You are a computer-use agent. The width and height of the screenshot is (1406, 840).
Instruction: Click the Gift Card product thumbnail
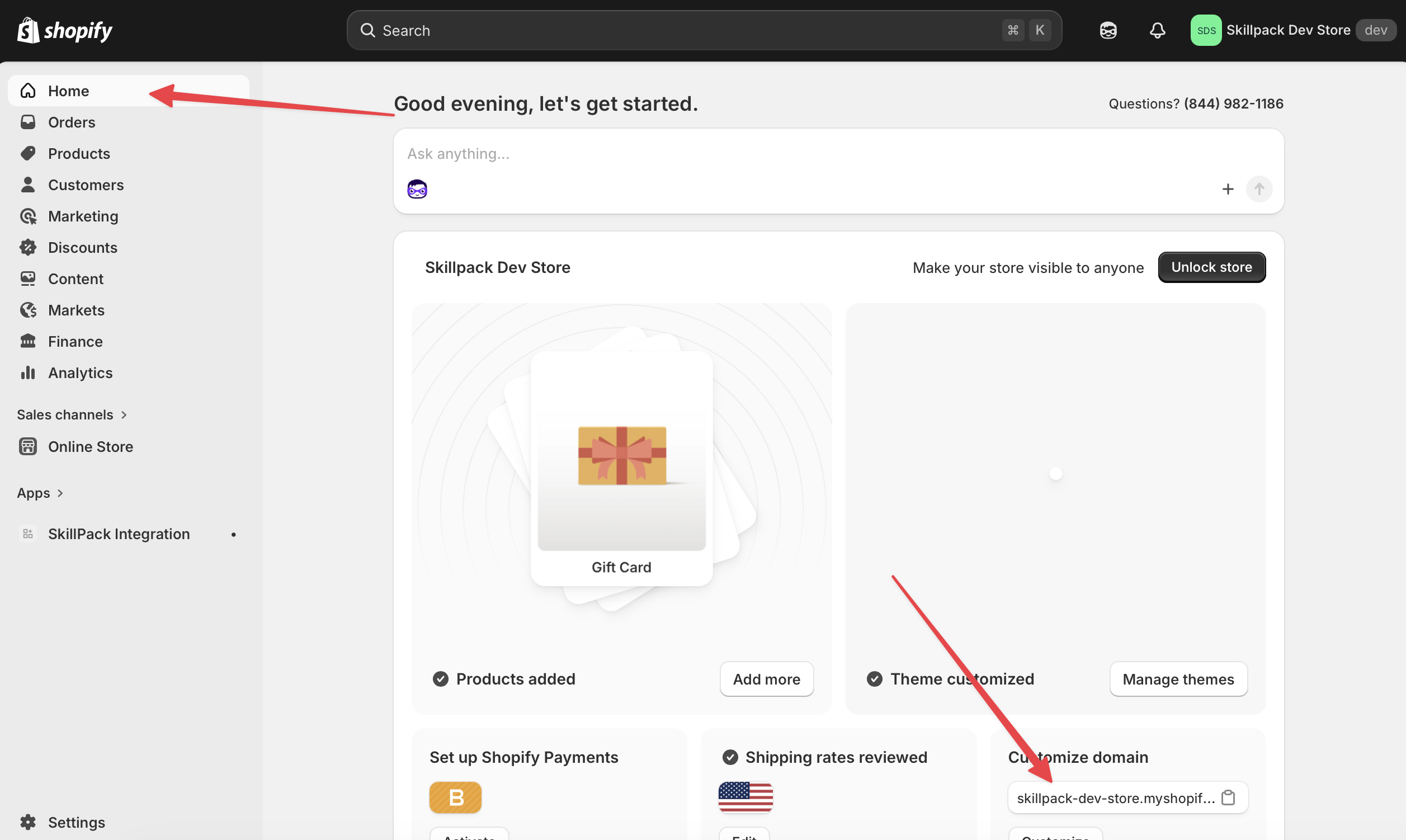[x=621, y=468]
